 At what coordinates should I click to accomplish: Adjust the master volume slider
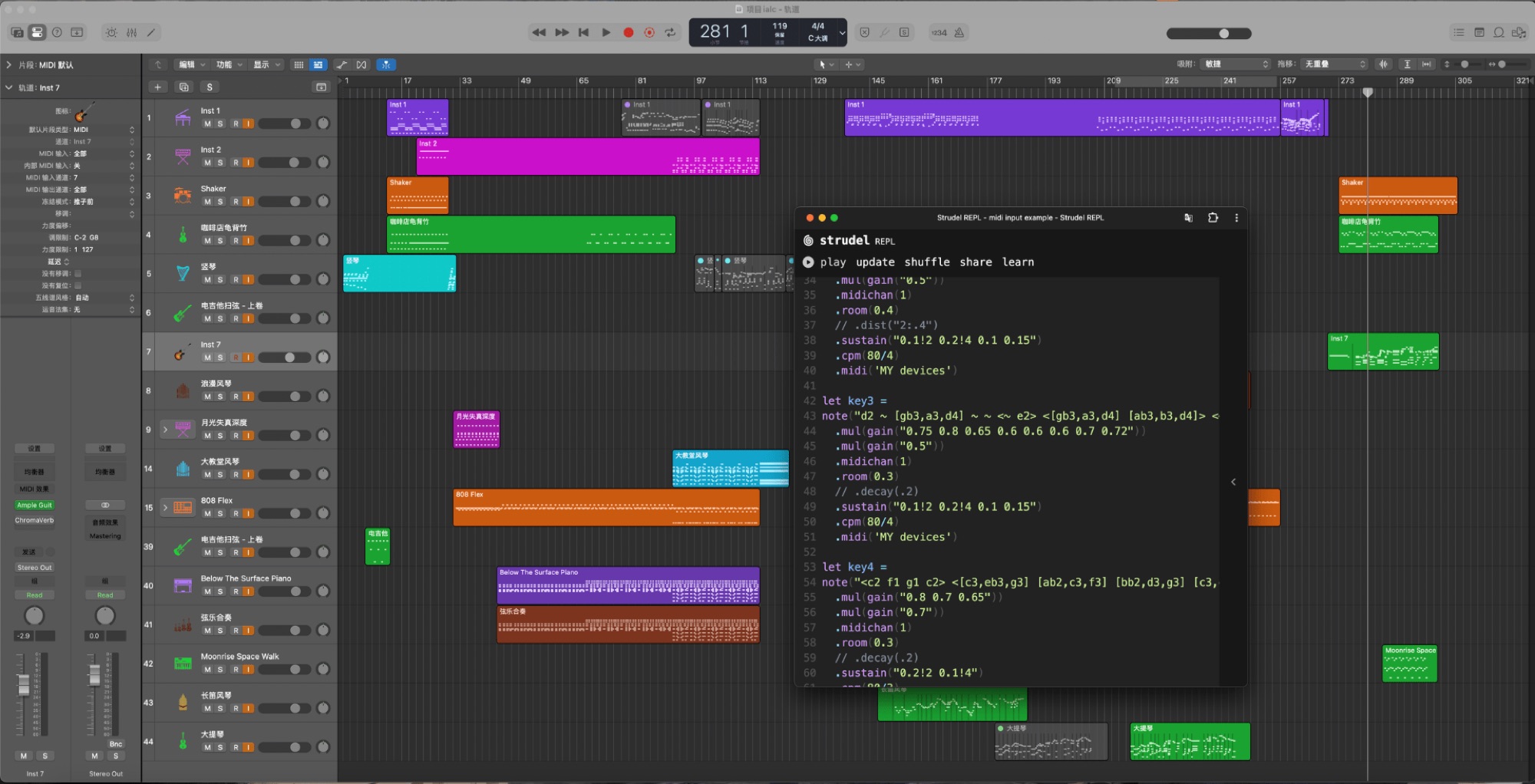(1209, 34)
